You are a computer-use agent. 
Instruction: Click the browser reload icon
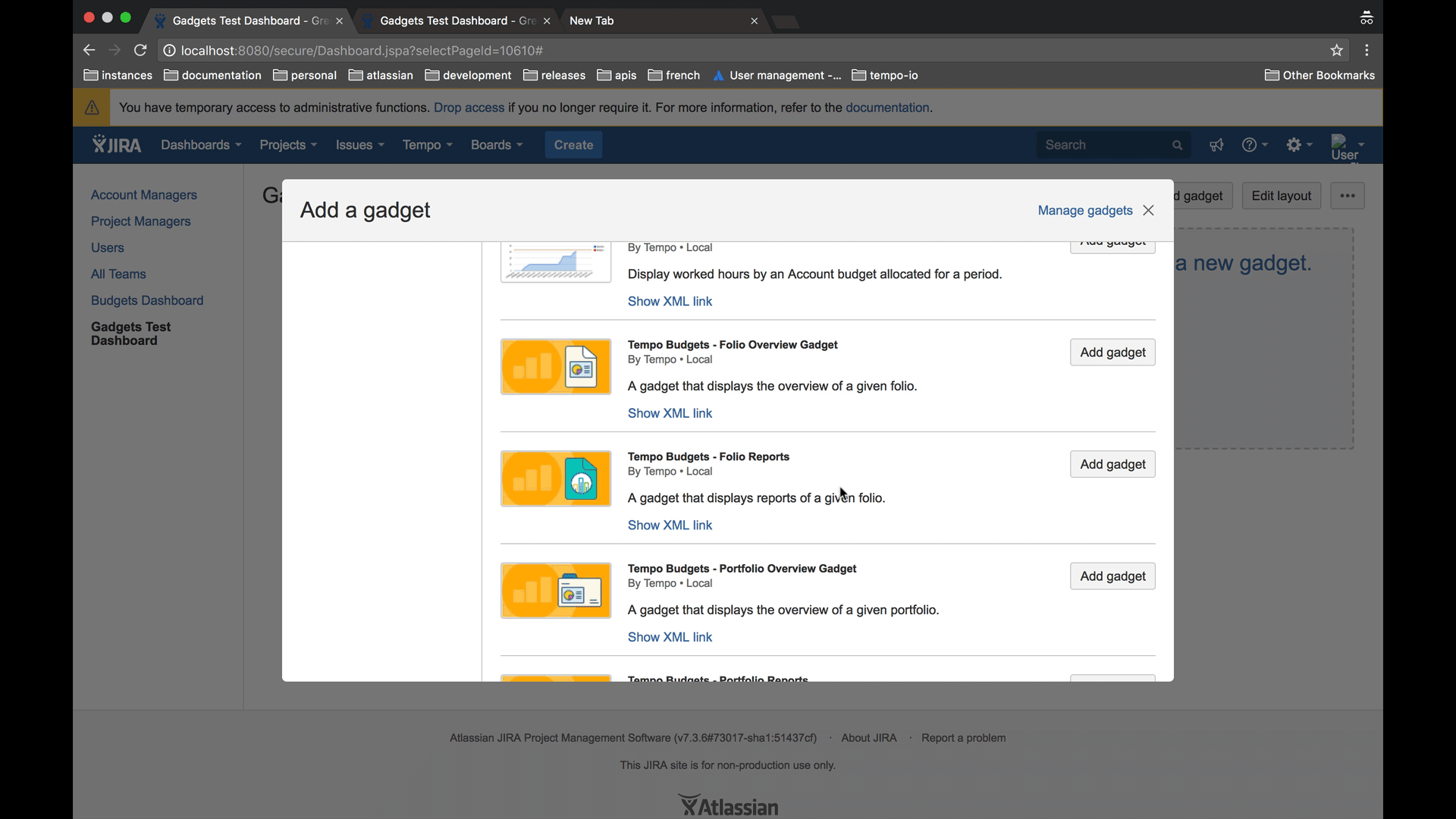[140, 50]
